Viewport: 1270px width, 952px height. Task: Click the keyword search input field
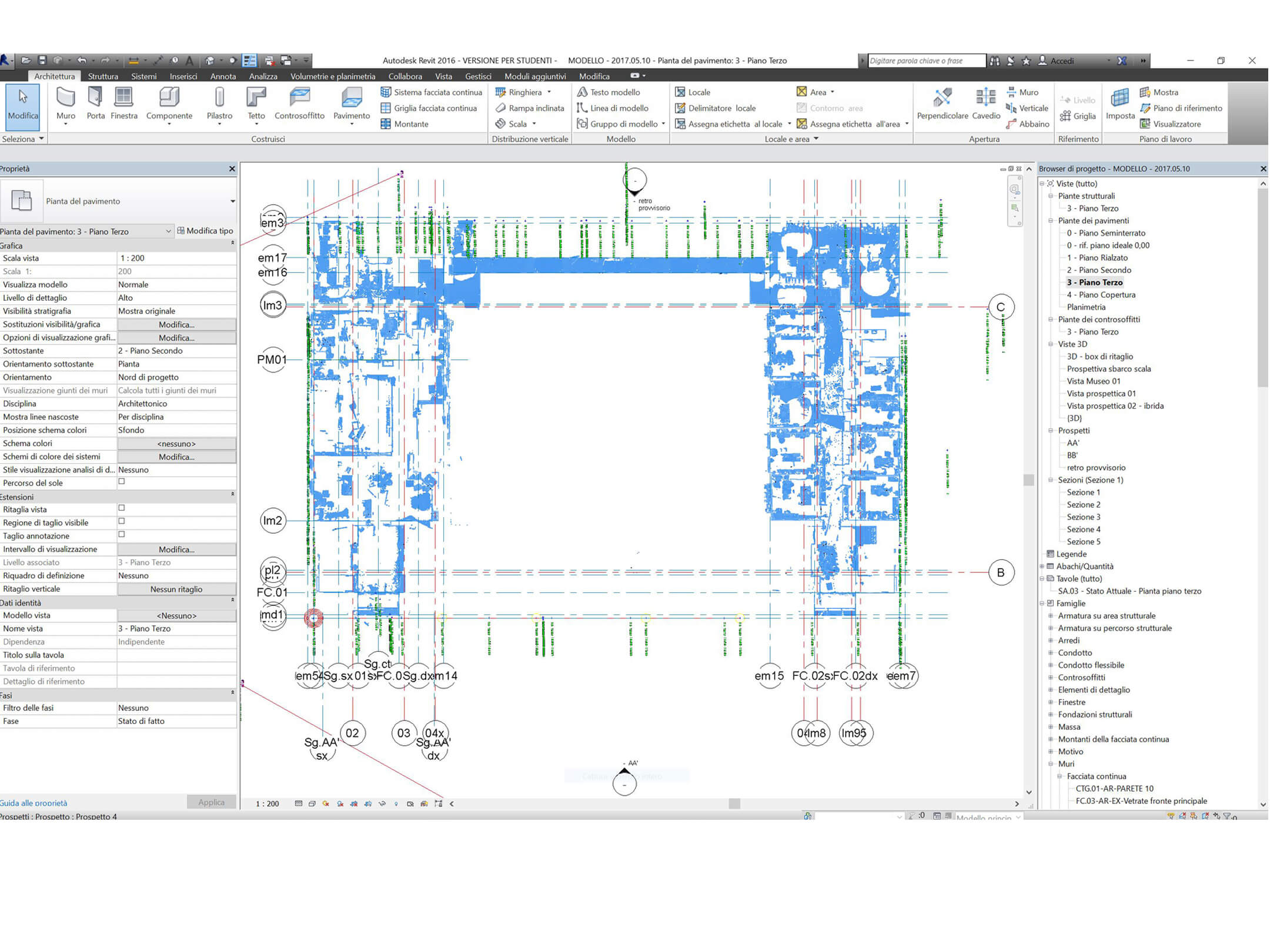tap(926, 61)
